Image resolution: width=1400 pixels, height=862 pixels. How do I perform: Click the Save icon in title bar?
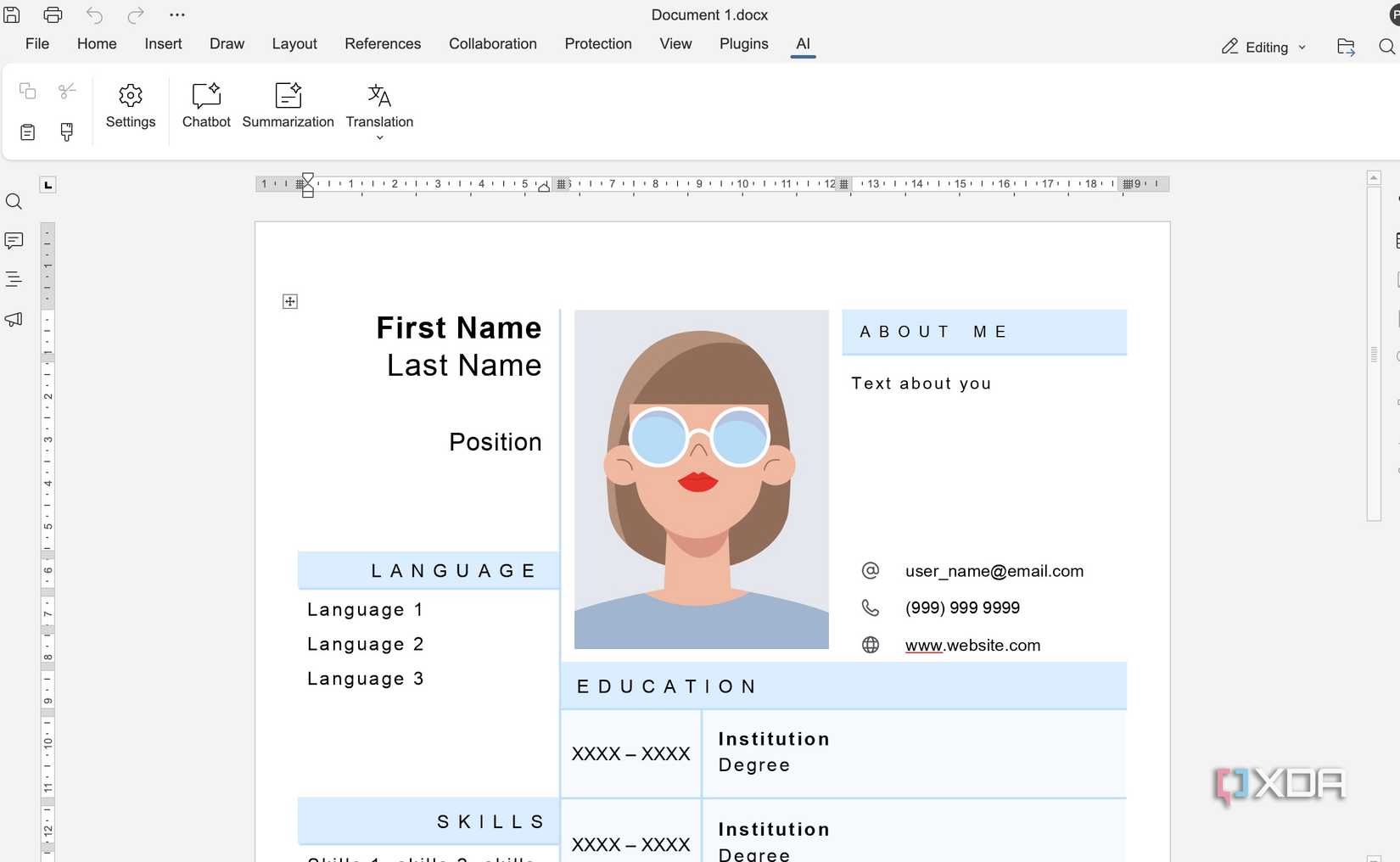click(x=12, y=14)
